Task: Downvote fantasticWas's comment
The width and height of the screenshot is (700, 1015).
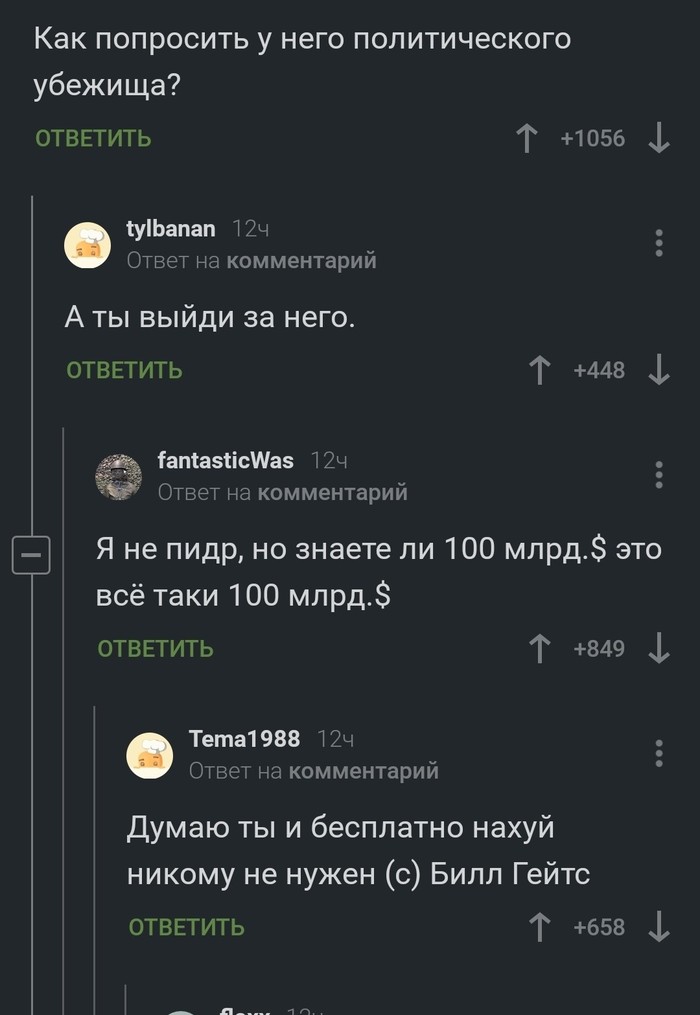Action: (x=659, y=649)
